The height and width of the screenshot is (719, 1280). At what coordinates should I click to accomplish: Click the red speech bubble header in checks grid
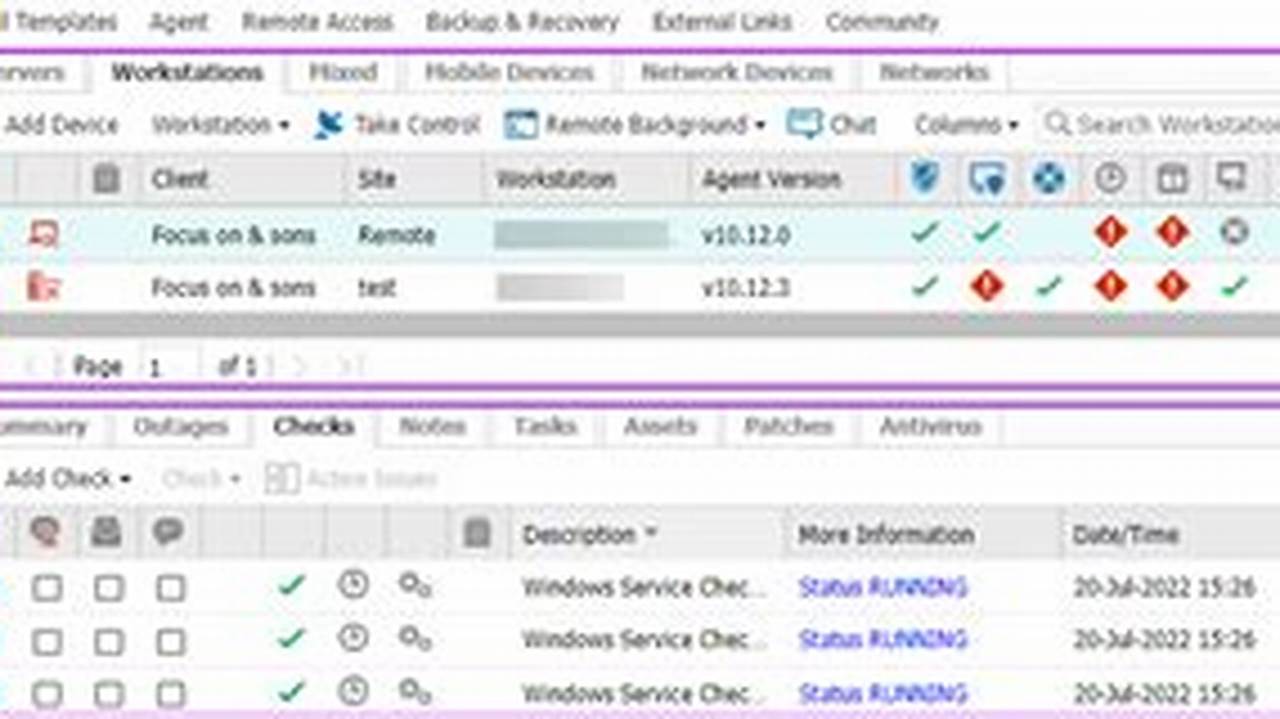(x=45, y=533)
